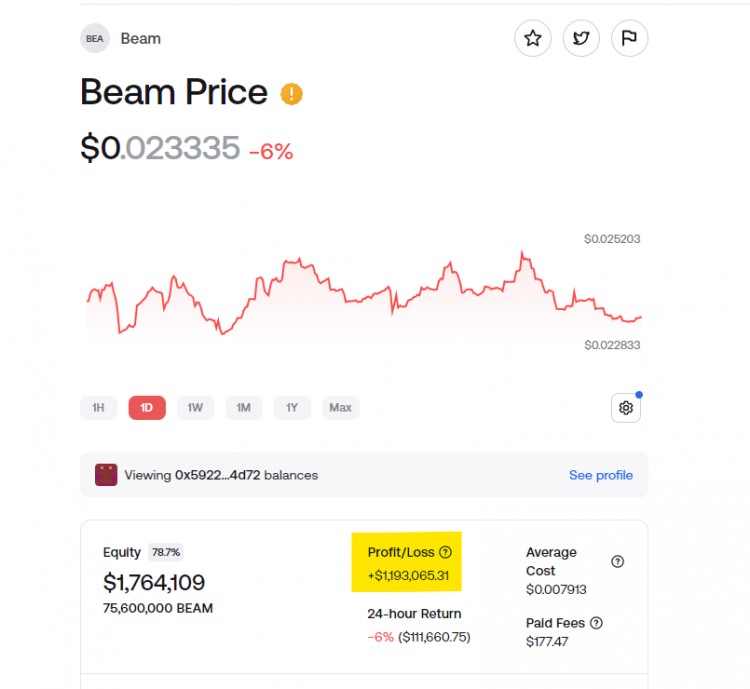
Task: Click the orange warning icon beside Beam Price
Action: [291, 93]
